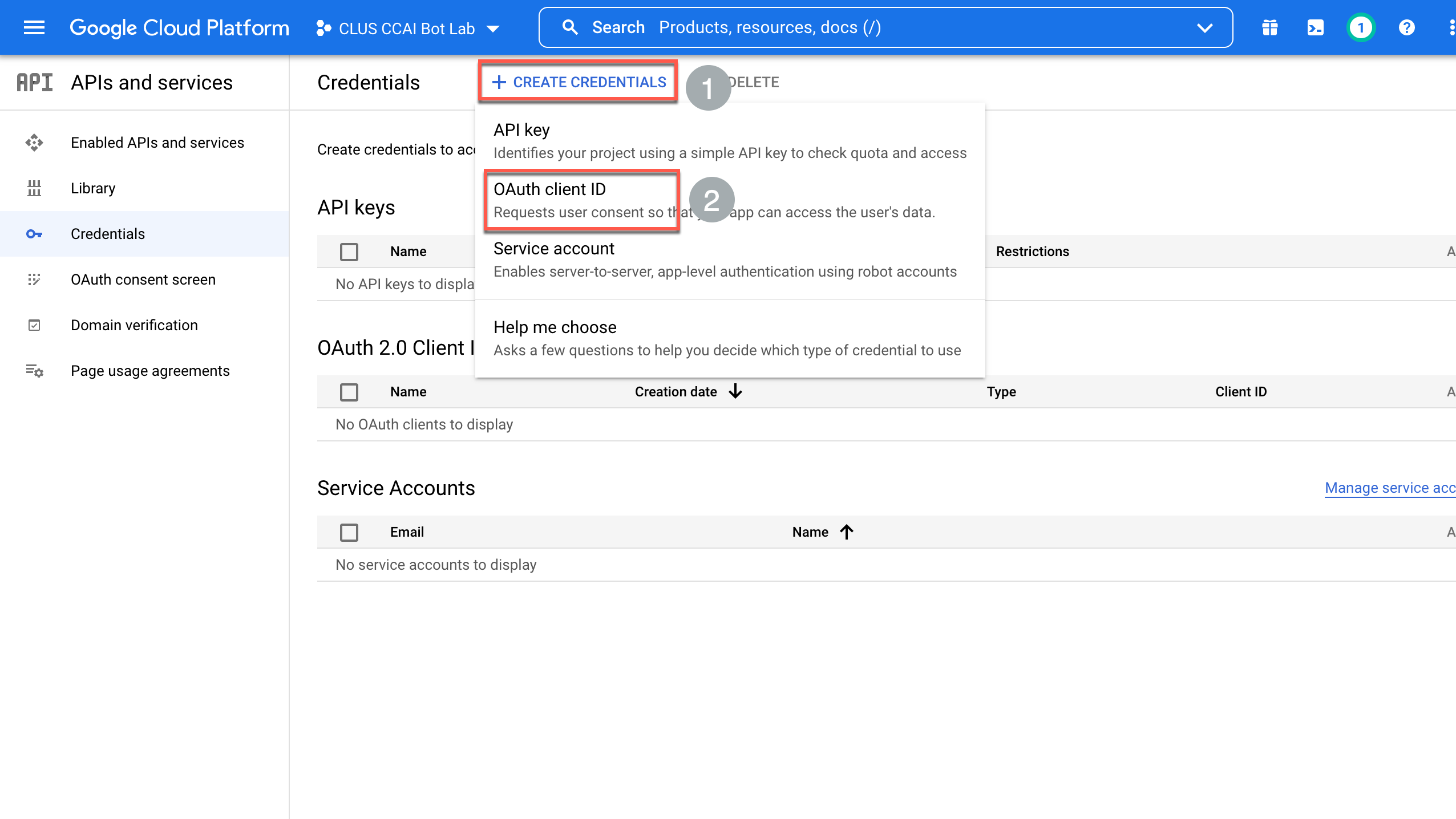The width and height of the screenshot is (1456, 819).
Task: Click the Page usage agreements settings icon
Action: coord(34,371)
